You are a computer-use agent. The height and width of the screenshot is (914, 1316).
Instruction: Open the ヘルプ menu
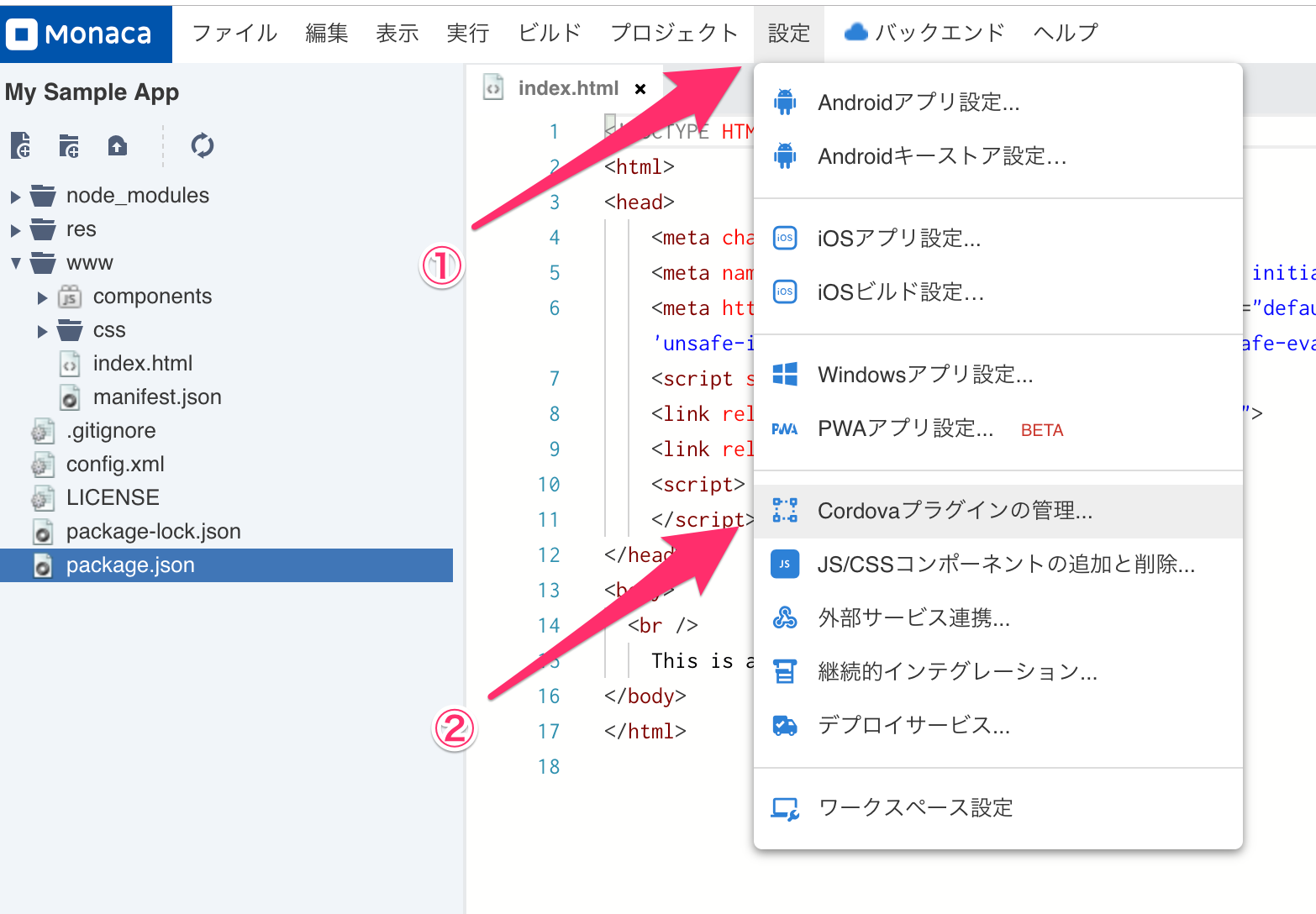coord(1066,33)
